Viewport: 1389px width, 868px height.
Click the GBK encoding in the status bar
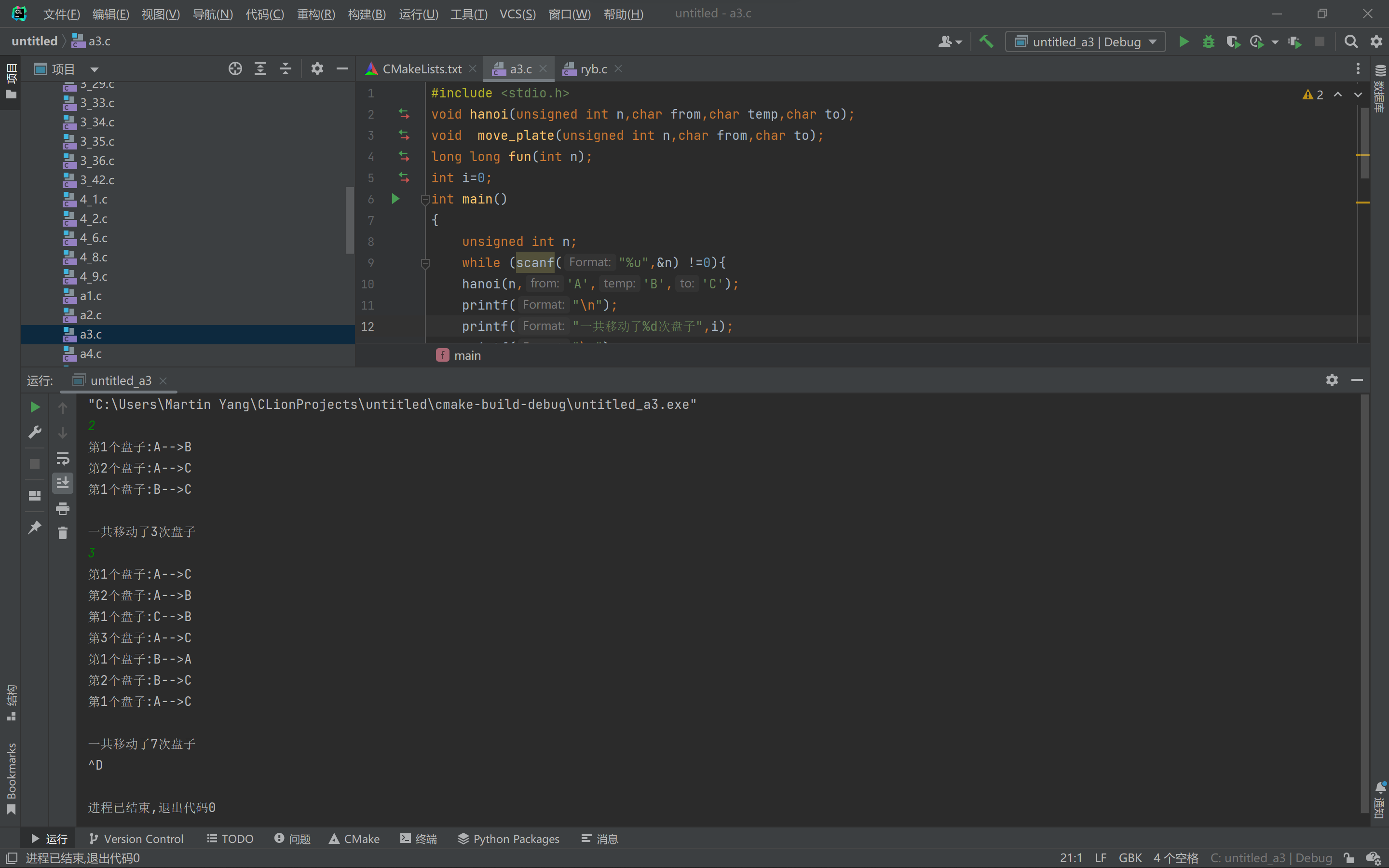[x=1130, y=858]
